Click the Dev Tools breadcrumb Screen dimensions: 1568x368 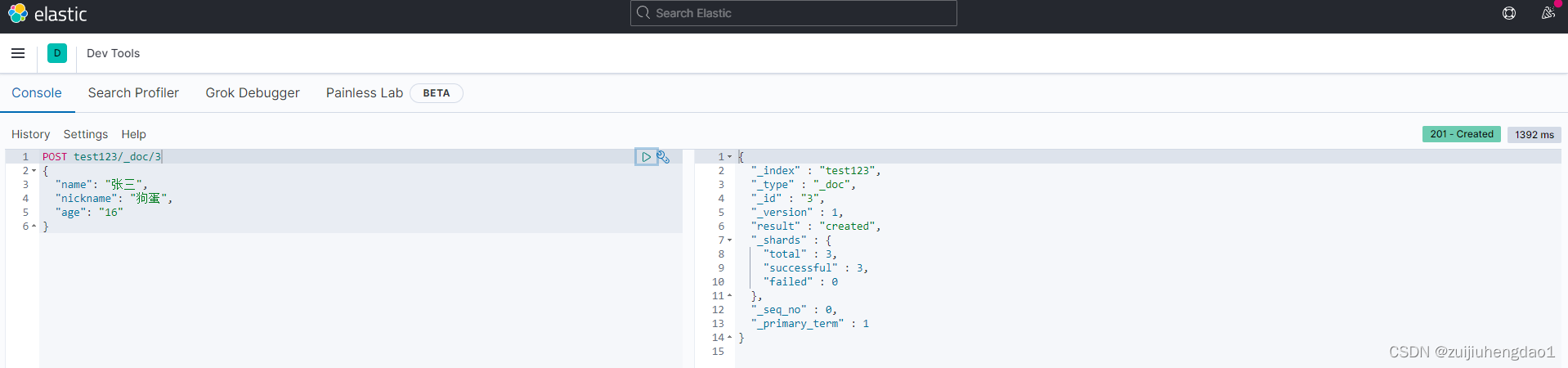pyautogui.click(x=113, y=53)
